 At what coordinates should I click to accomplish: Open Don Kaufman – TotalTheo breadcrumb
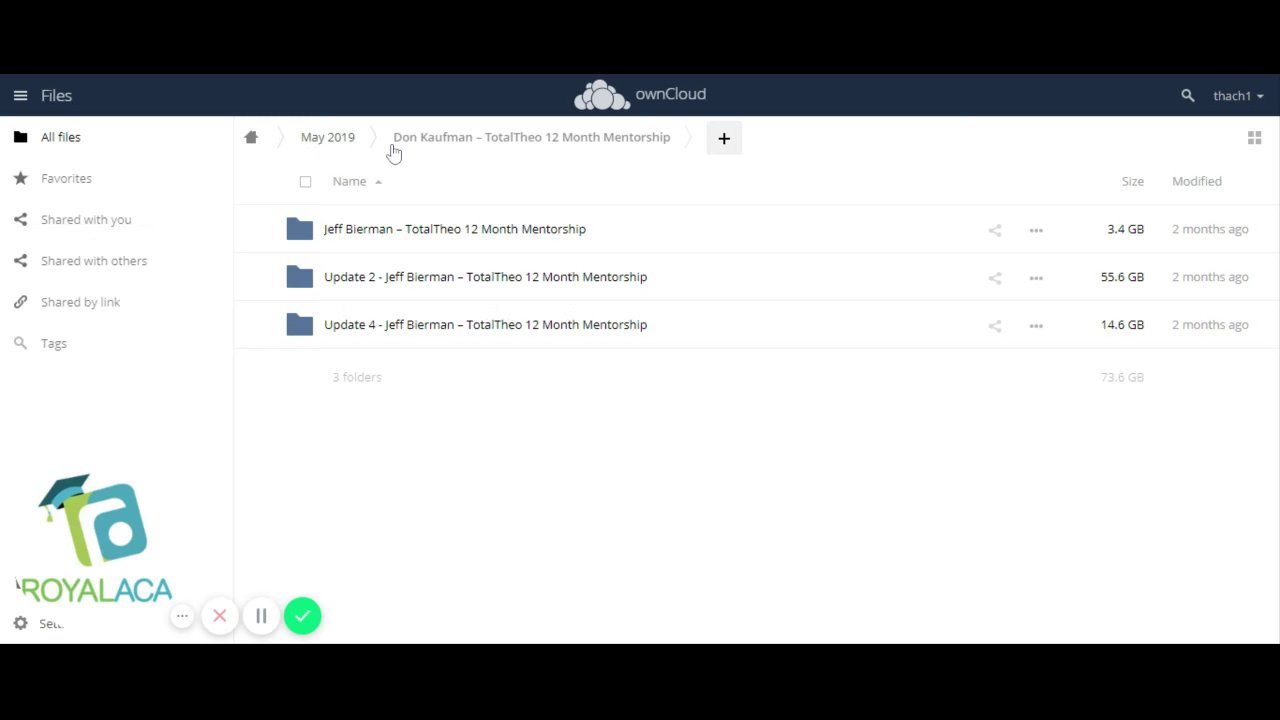[532, 137]
